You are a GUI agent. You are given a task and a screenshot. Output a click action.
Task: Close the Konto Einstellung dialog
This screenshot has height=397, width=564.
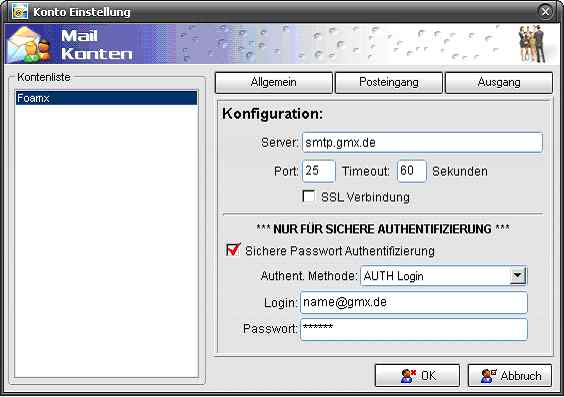point(546,12)
